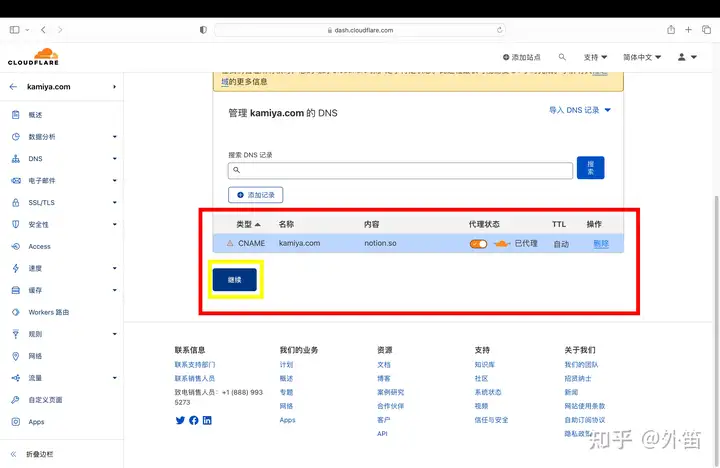Click the 网络 location pin icon

pyautogui.click(x=16, y=356)
